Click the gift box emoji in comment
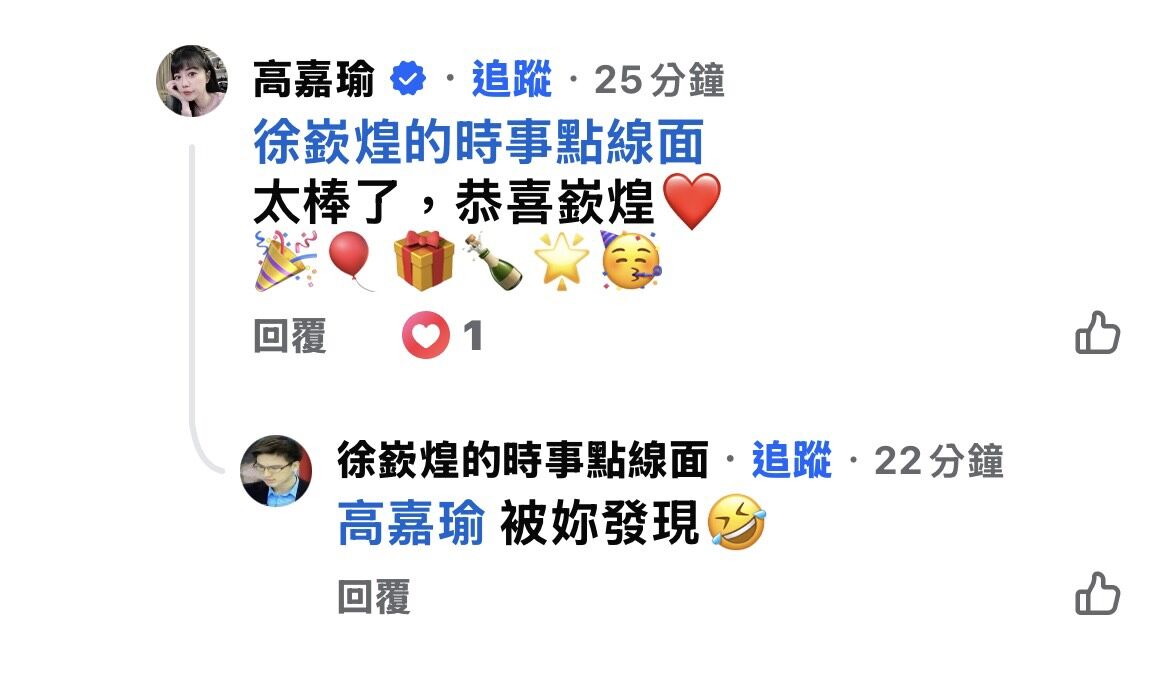The height and width of the screenshot is (674, 1170). coord(424,260)
